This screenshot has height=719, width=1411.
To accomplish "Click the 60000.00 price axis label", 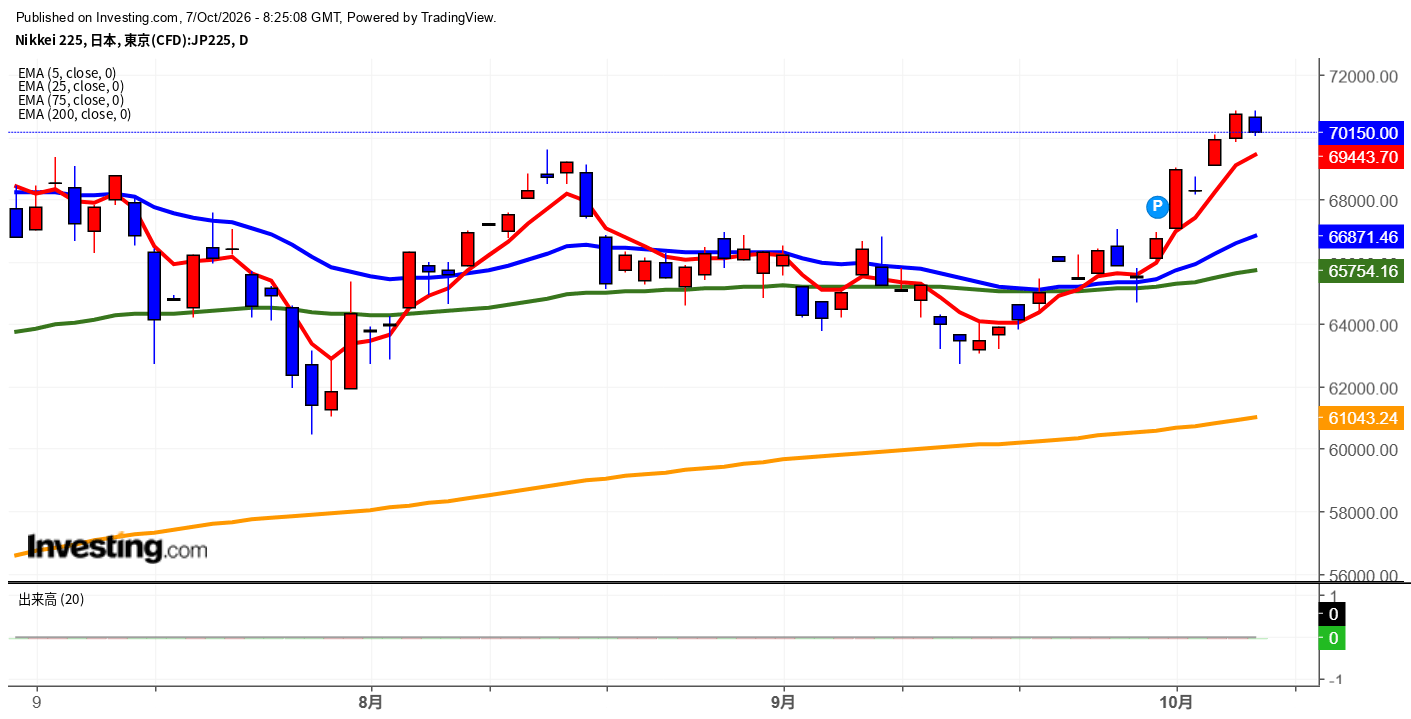I will pyautogui.click(x=1362, y=450).
